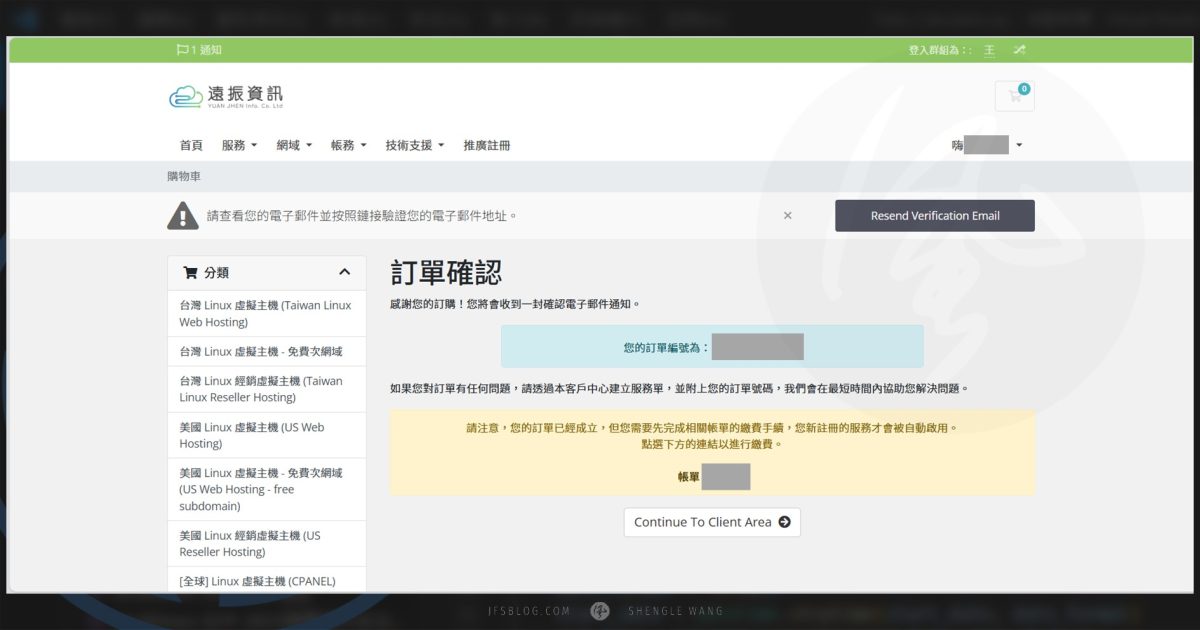Viewport: 1200px width, 630px height.
Task: Click the cart icon in the 分類 panel header
Action: pos(190,271)
